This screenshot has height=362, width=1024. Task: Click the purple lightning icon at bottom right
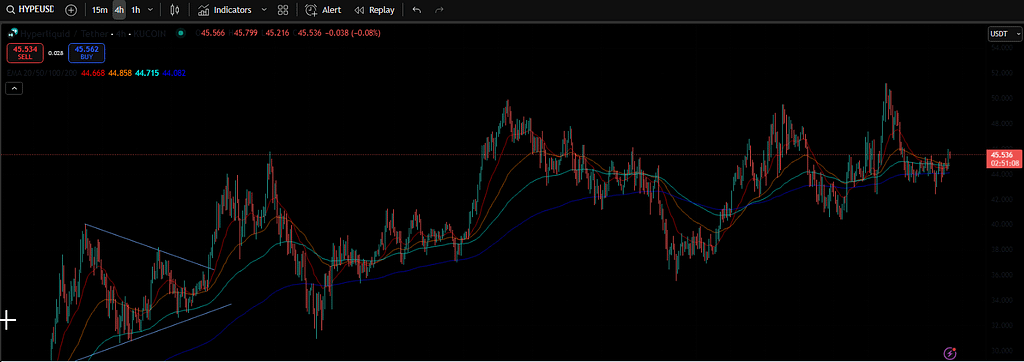[x=951, y=353]
